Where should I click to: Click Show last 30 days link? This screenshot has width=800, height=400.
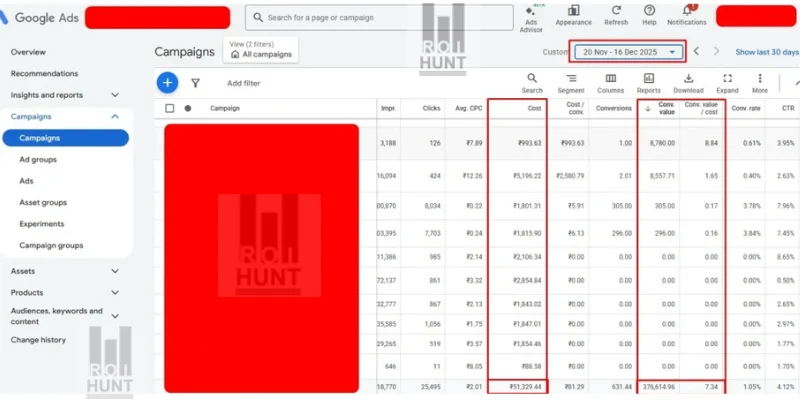click(x=767, y=52)
